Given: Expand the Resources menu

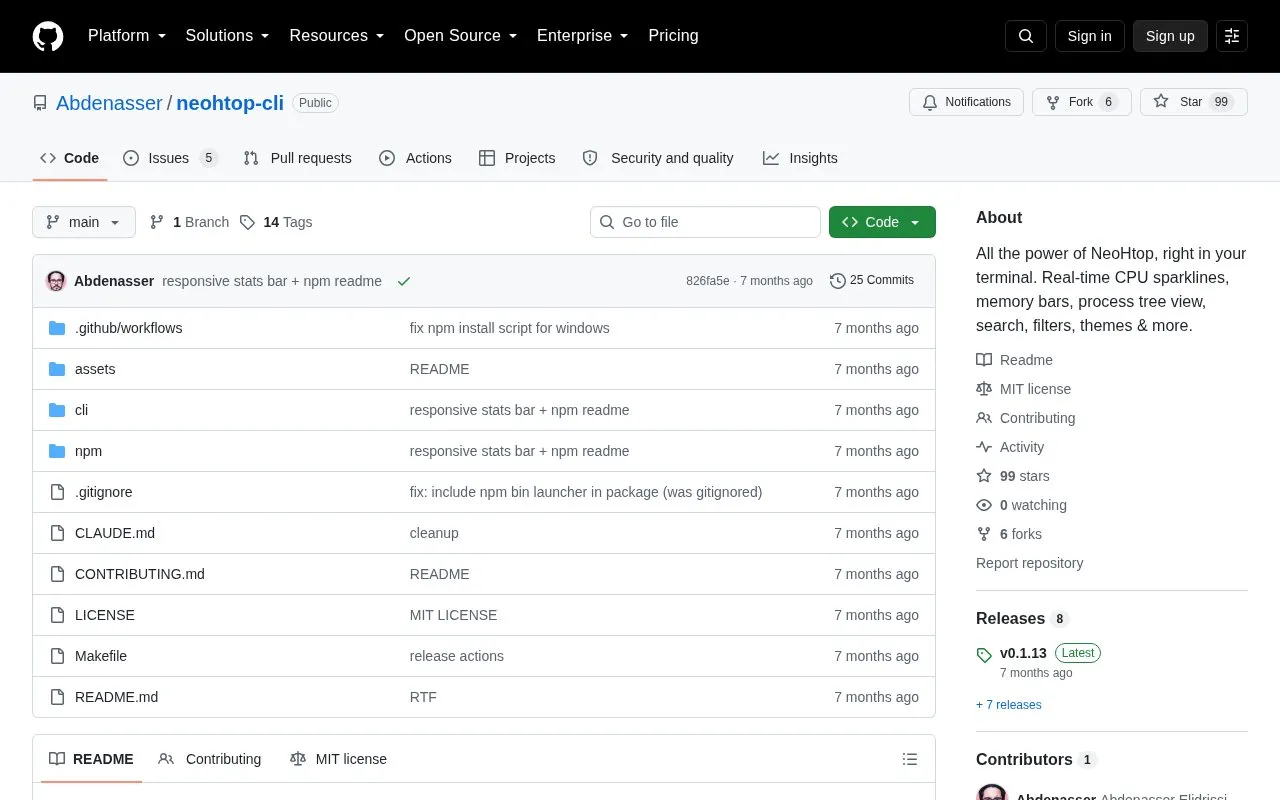Looking at the screenshot, I should coord(337,36).
